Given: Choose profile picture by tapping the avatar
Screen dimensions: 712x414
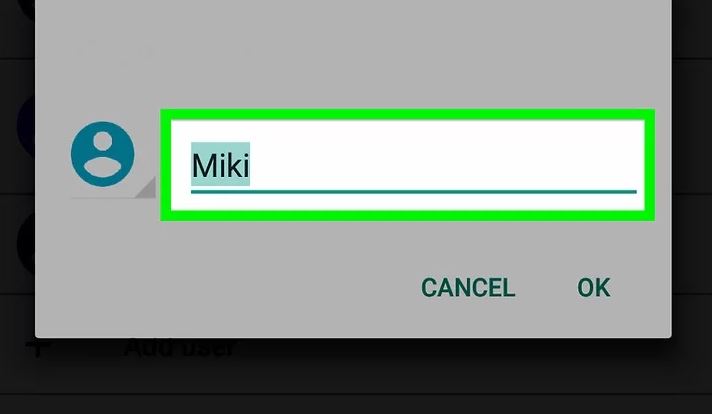Looking at the screenshot, I should coord(103,154).
